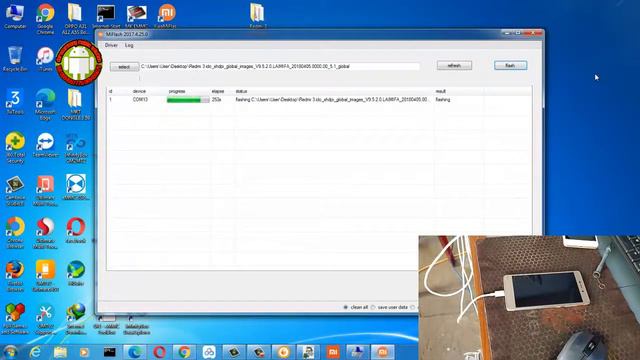640x360 pixels.
Task: Open the Recycle Bin
Action: pos(15,59)
